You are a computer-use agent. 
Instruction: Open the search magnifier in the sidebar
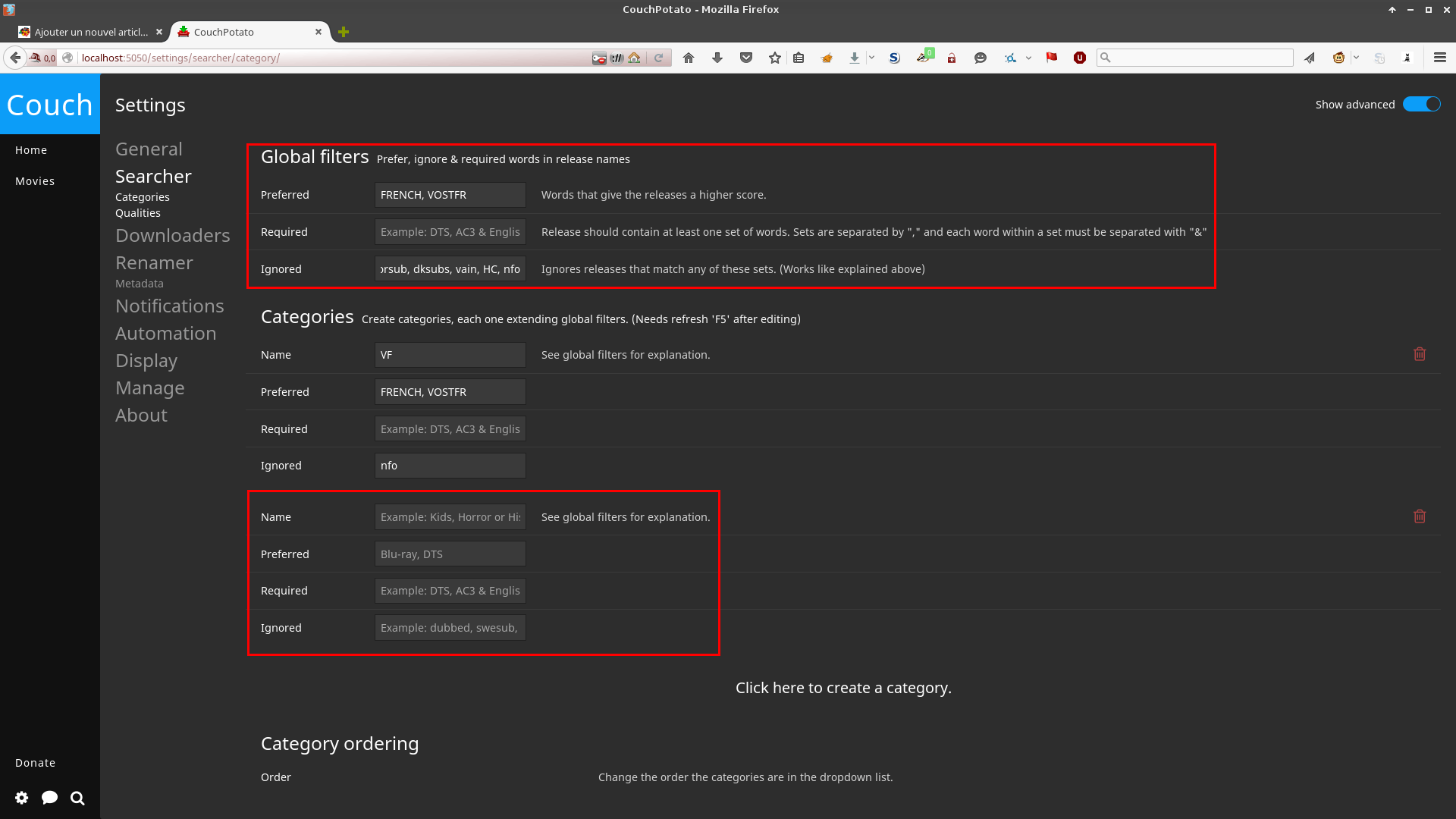[77, 798]
